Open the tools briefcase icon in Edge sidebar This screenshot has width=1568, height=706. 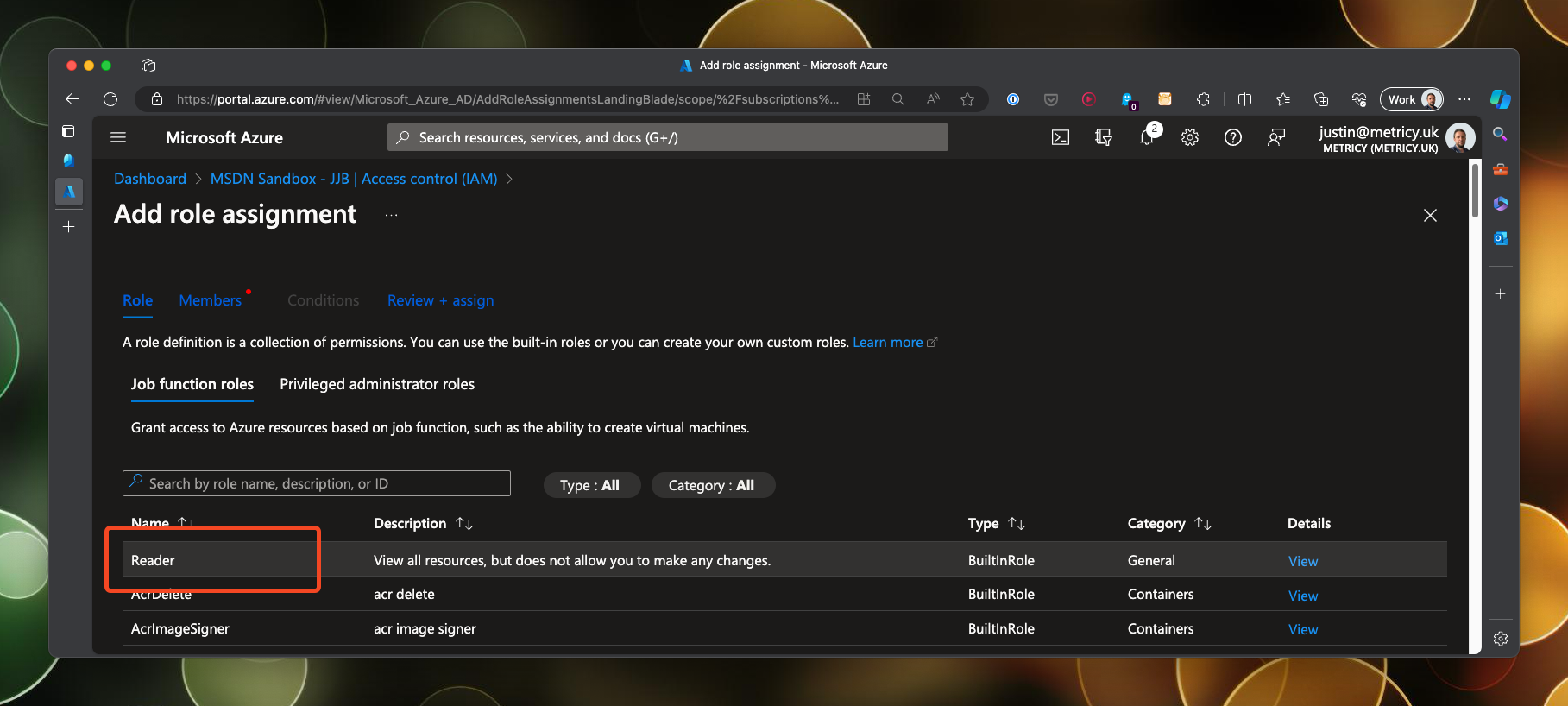tap(1501, 169)
